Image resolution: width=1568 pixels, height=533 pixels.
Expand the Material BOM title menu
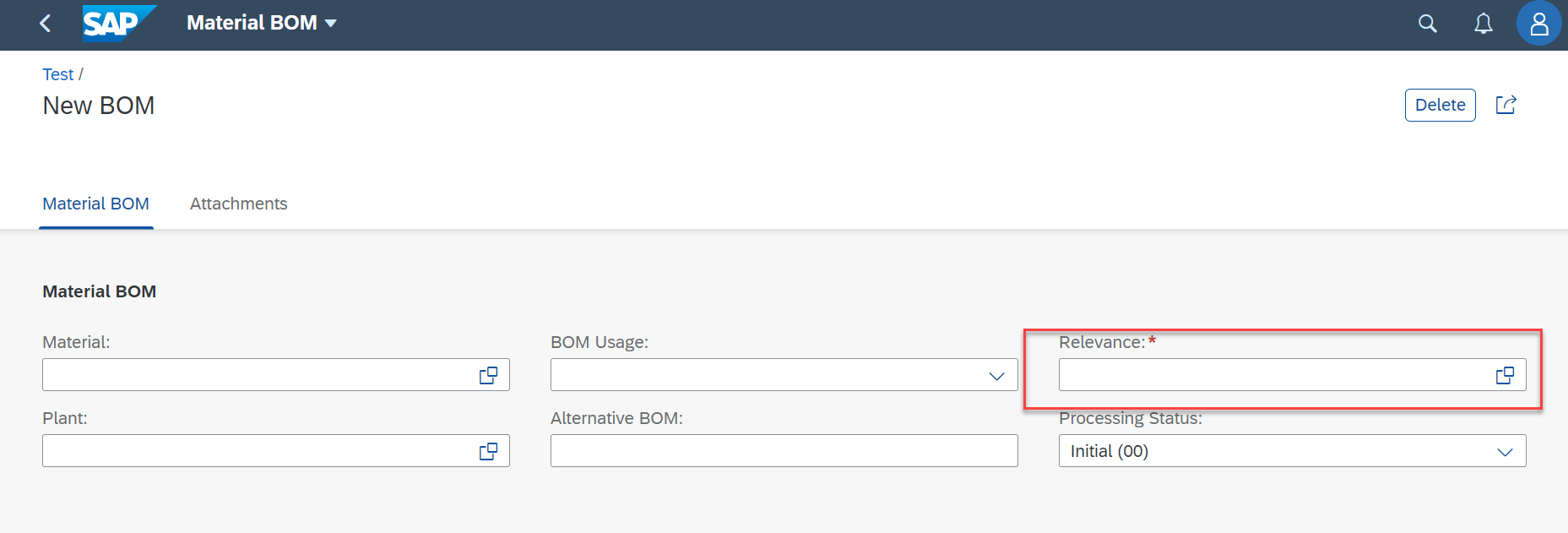point(330,24)
